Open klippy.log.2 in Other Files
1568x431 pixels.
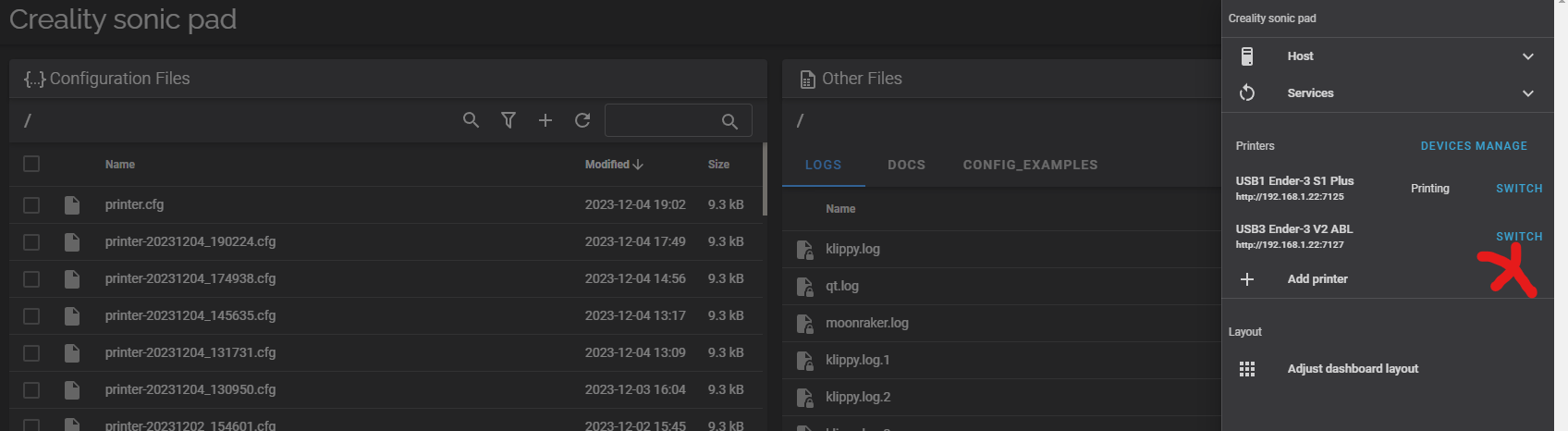858,397
